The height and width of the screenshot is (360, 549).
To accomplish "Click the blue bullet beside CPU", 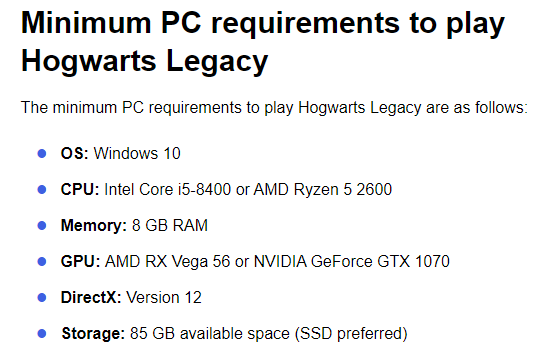I will (x=42, y=189).
